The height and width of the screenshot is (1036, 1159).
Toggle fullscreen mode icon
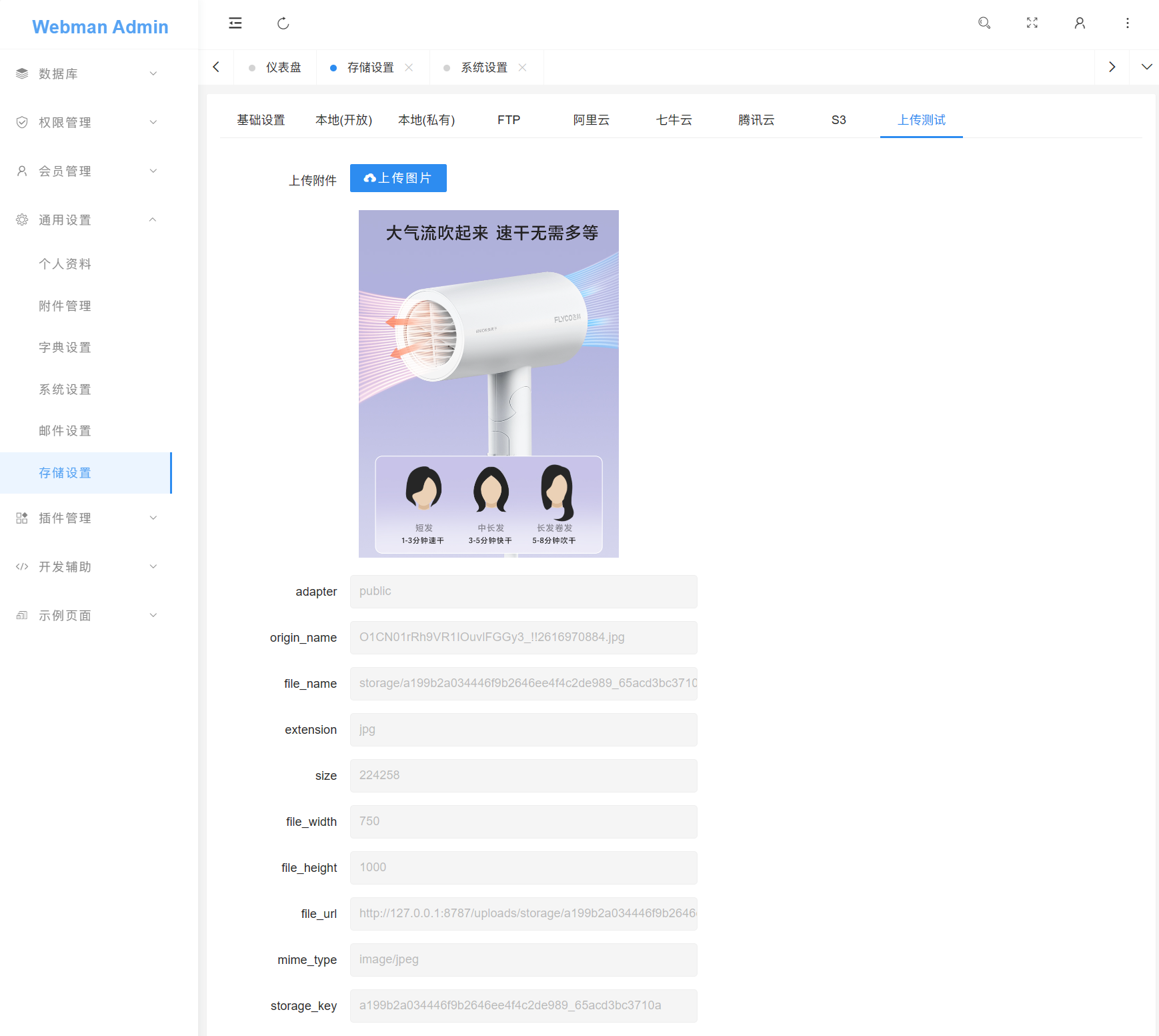[x=1032, y=23]
